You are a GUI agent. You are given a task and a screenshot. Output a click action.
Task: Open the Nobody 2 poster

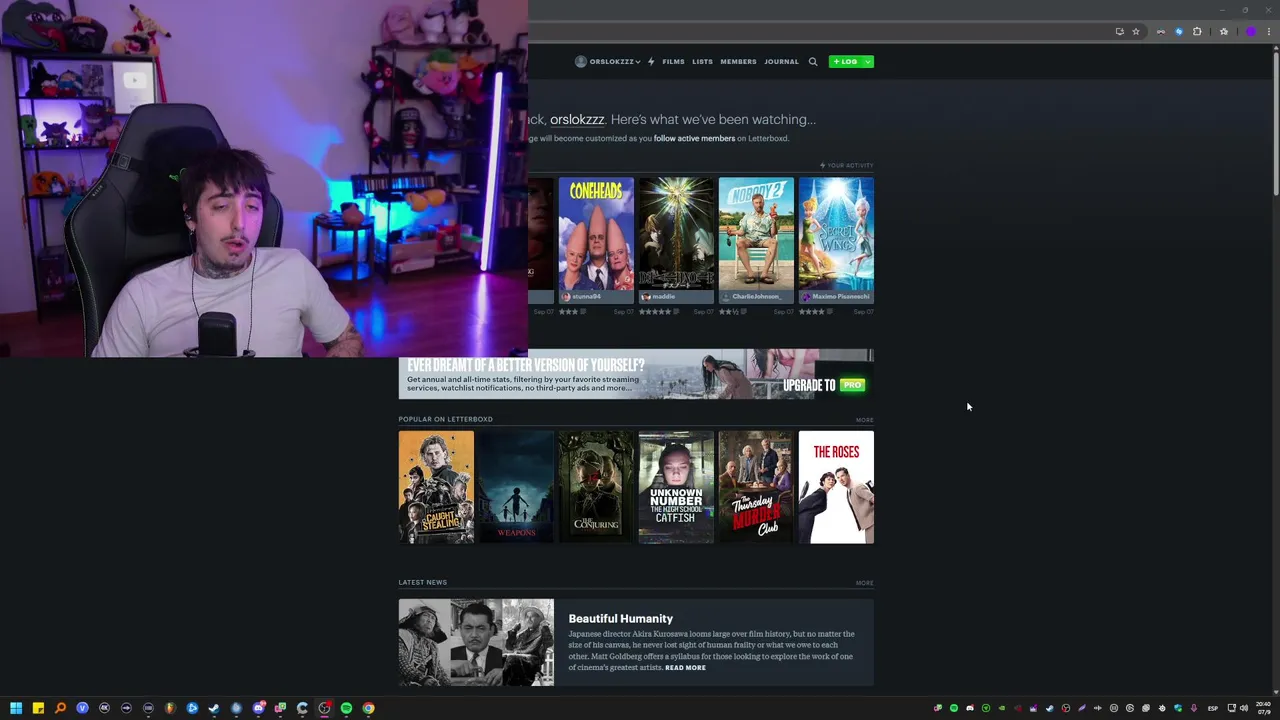point(756,233)
